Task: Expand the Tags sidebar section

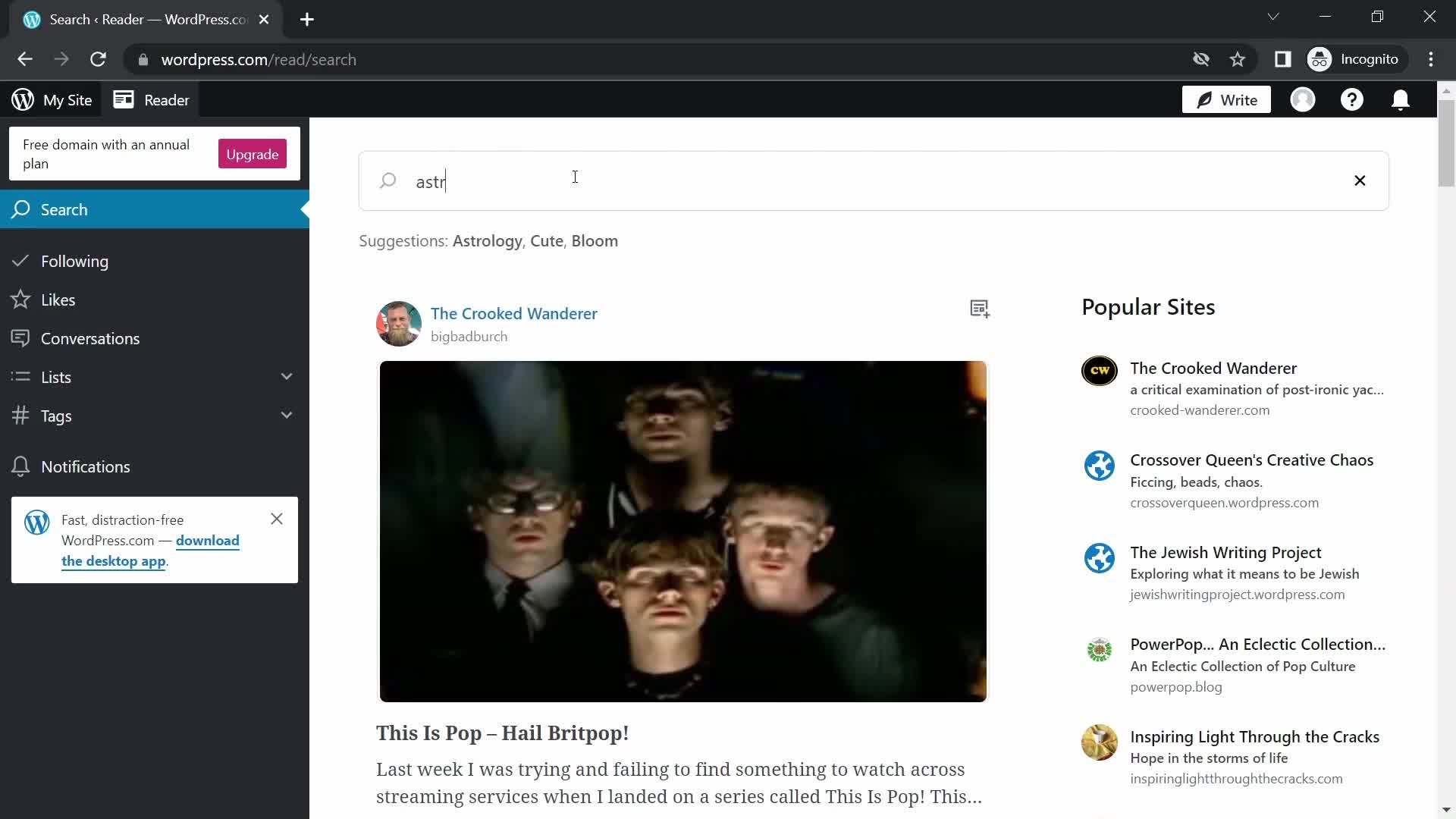Action: pos(287,415)
